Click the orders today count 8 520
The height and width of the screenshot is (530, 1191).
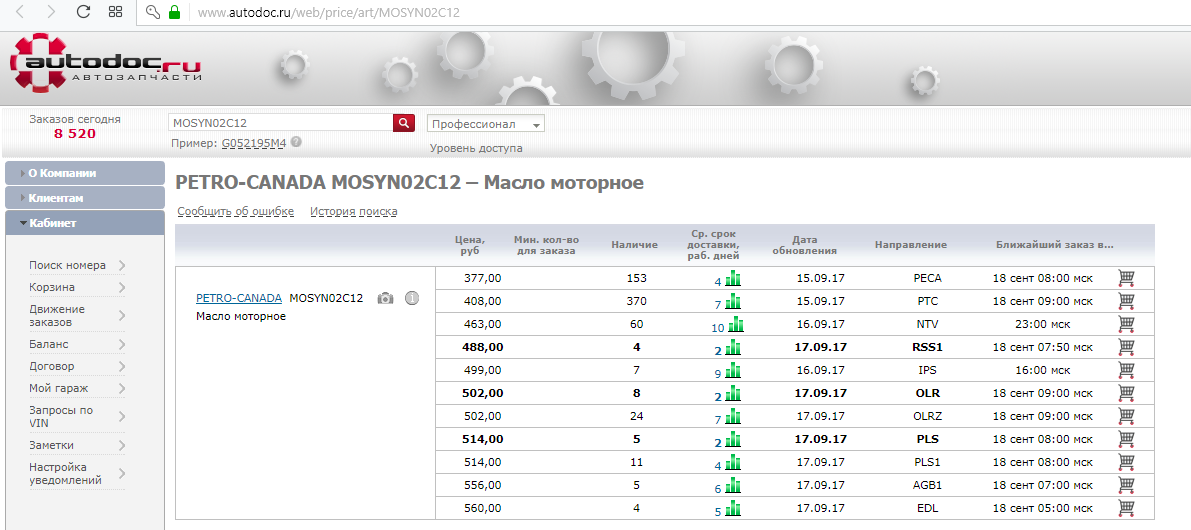click(74, 134)
